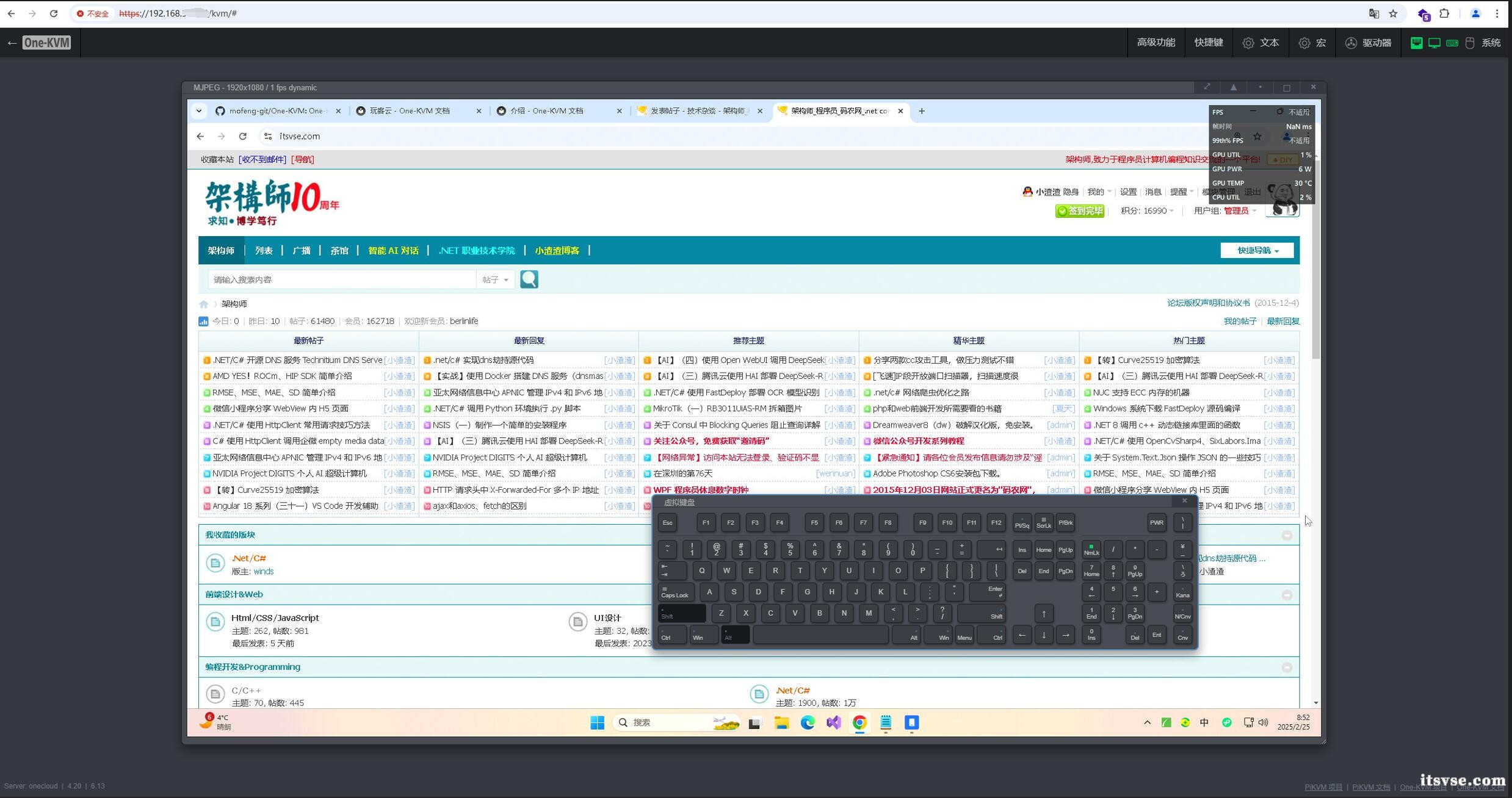Click the PWR key on virtual keyboard
Image resolution: width=1512 pixels, height=798 pixels.
(x=1156, y=523)
